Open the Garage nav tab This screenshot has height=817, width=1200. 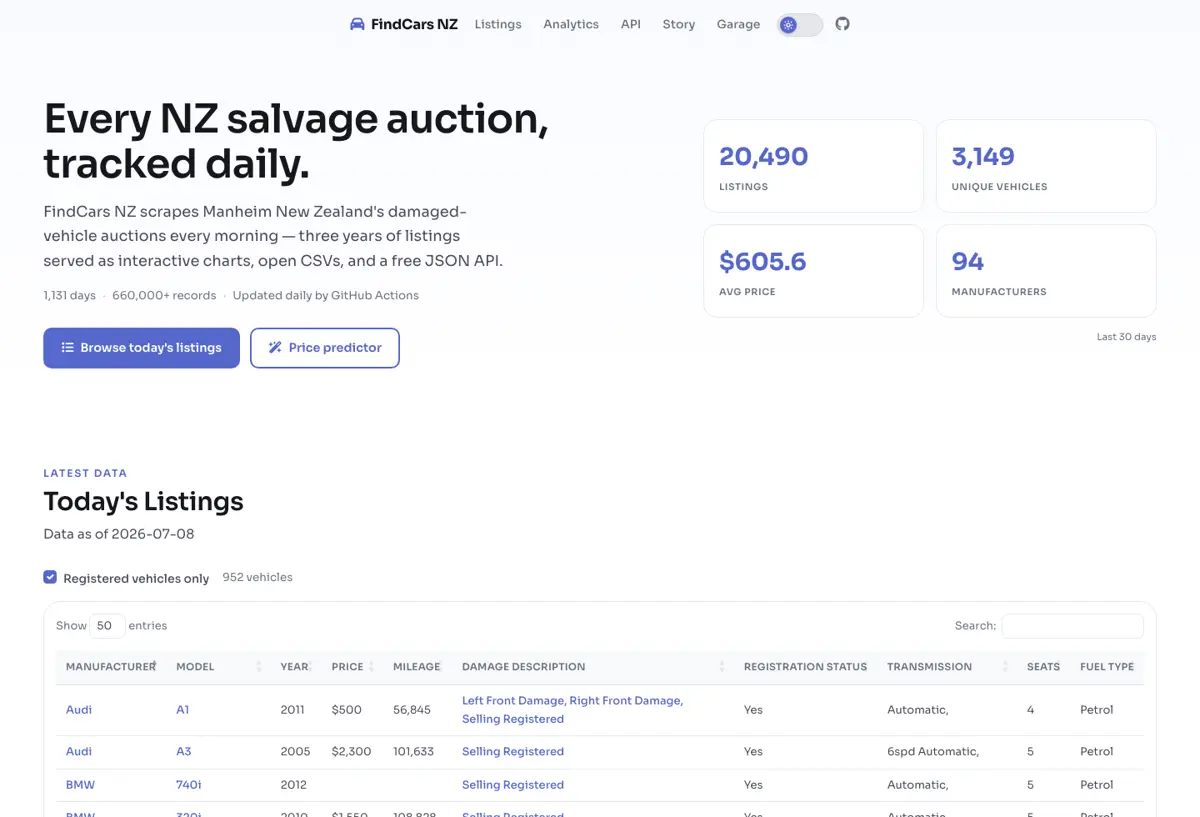pos(738,24)
